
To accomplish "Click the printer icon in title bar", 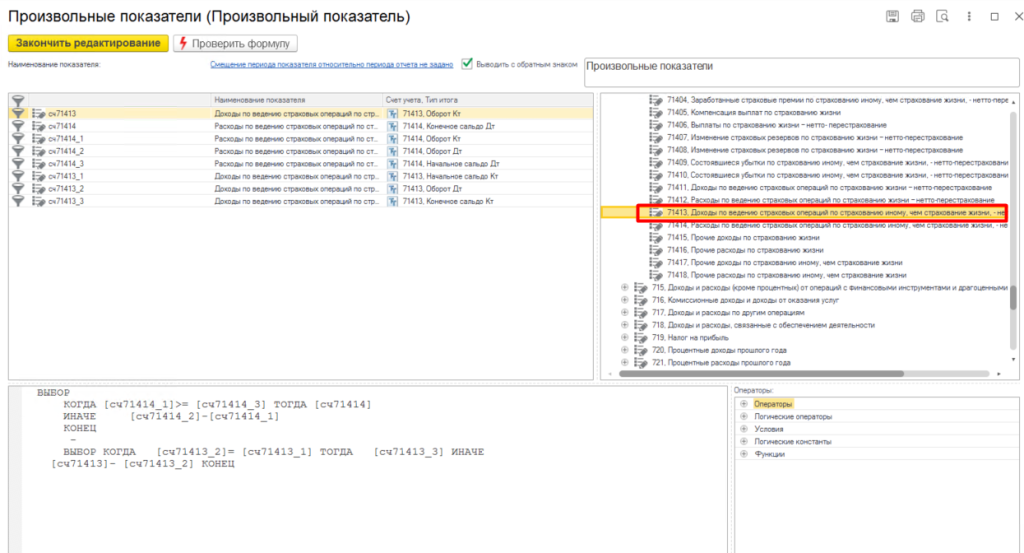I will 917,16.
